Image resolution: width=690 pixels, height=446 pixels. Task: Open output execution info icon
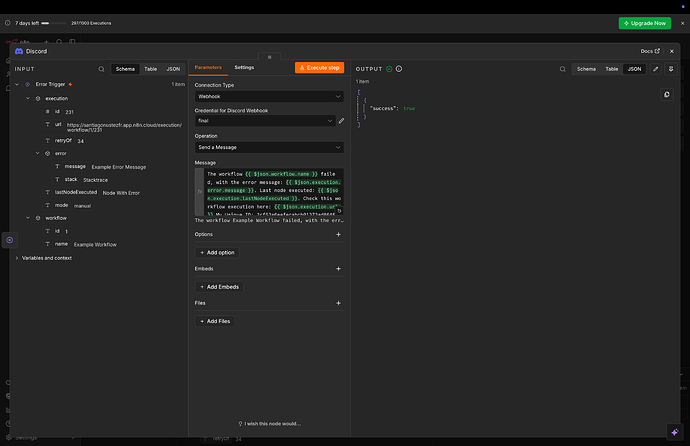399,69
